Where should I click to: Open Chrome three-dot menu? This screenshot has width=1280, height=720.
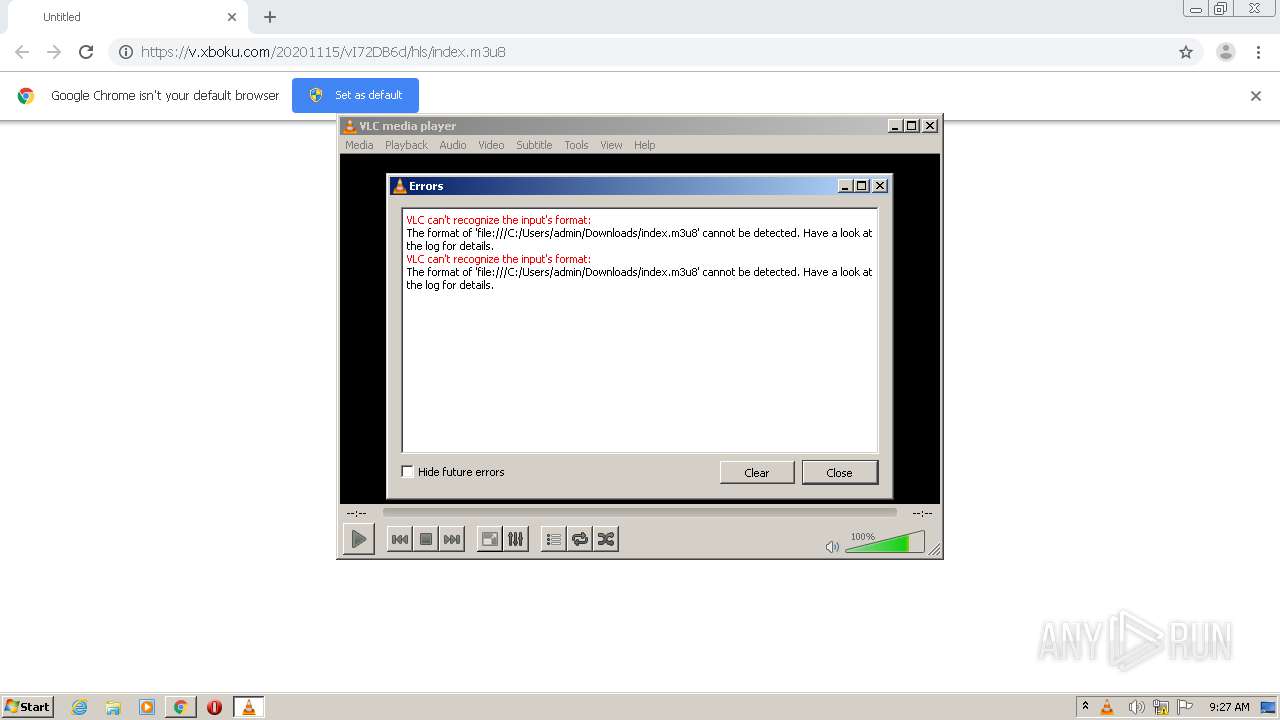pyautogui.click(x=1258, y=52)
